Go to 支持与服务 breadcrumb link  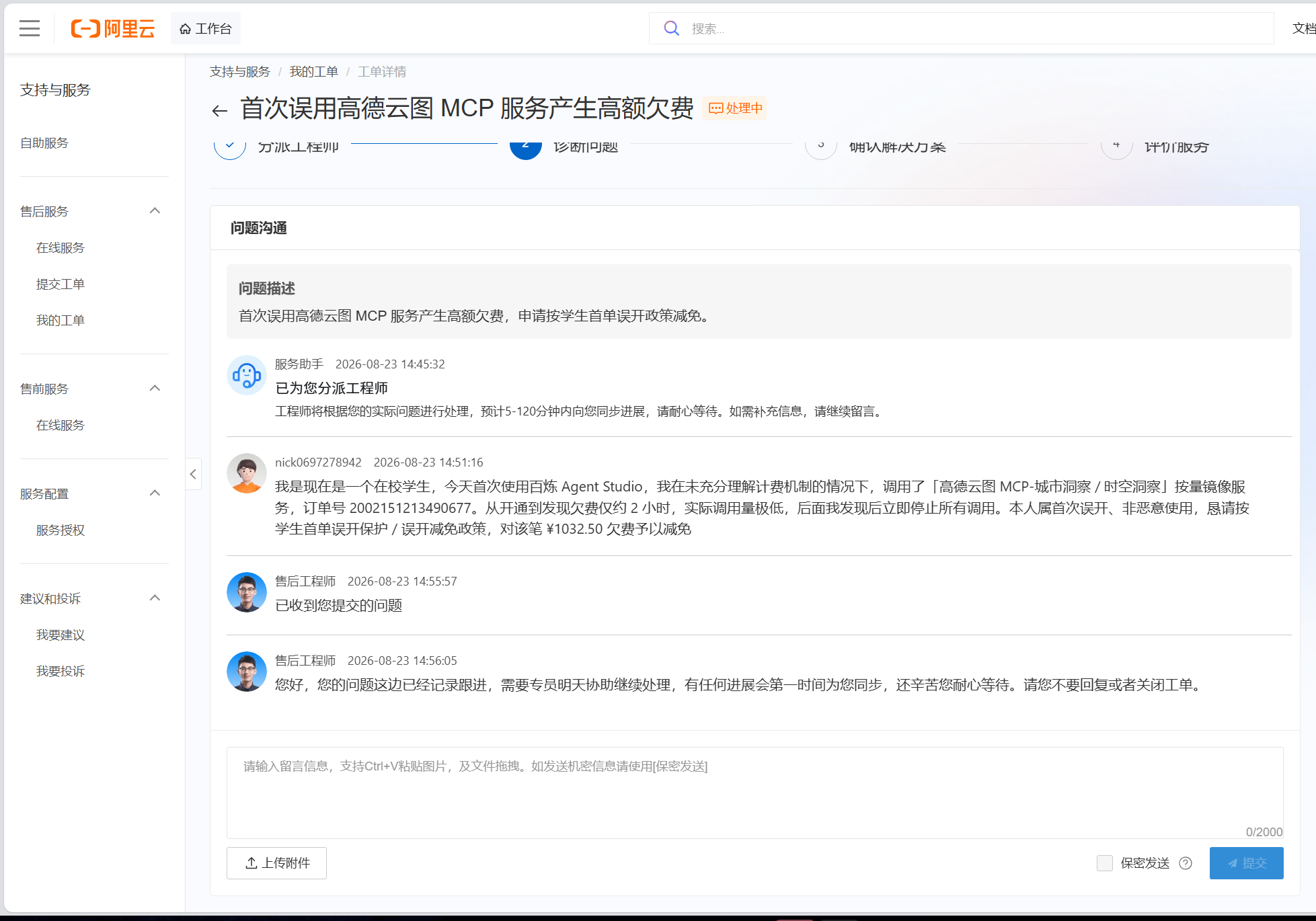[240, 72]
